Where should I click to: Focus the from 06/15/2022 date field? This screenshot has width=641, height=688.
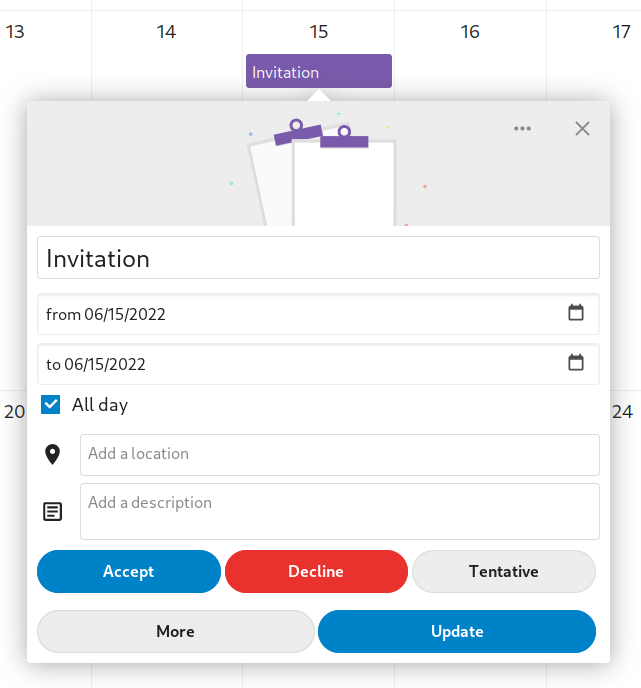point(300,314)
